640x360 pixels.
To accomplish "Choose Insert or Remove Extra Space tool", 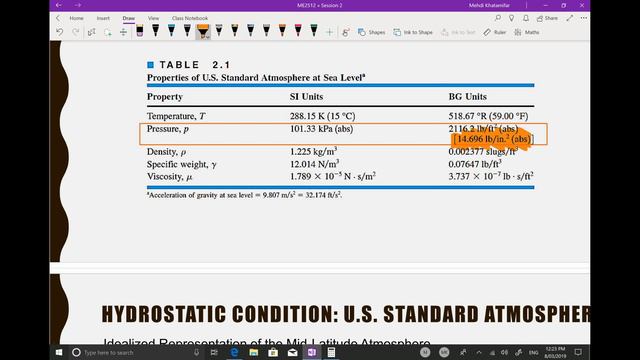I will (123, 32).
